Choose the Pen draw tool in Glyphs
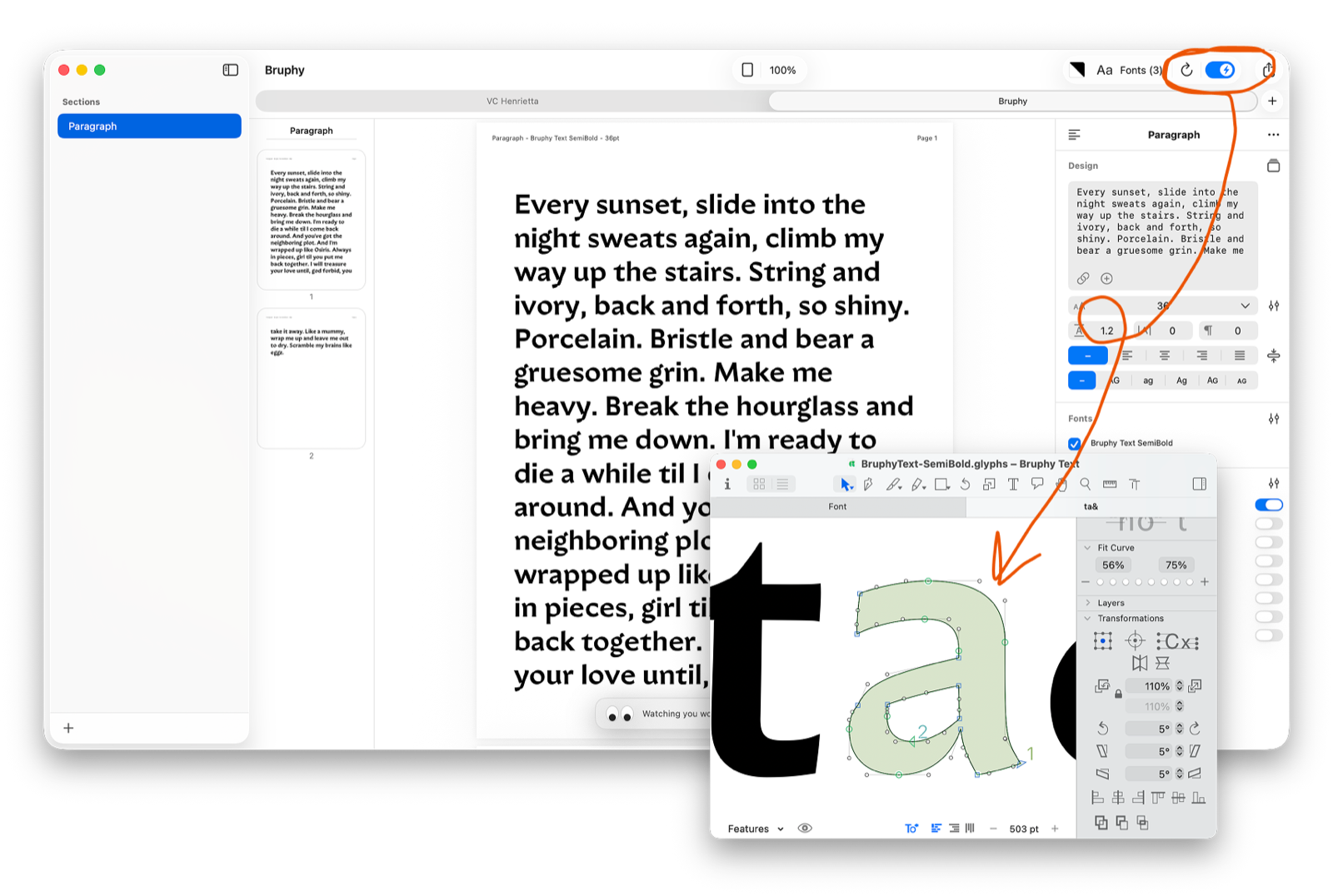 (x=868, y=484)
